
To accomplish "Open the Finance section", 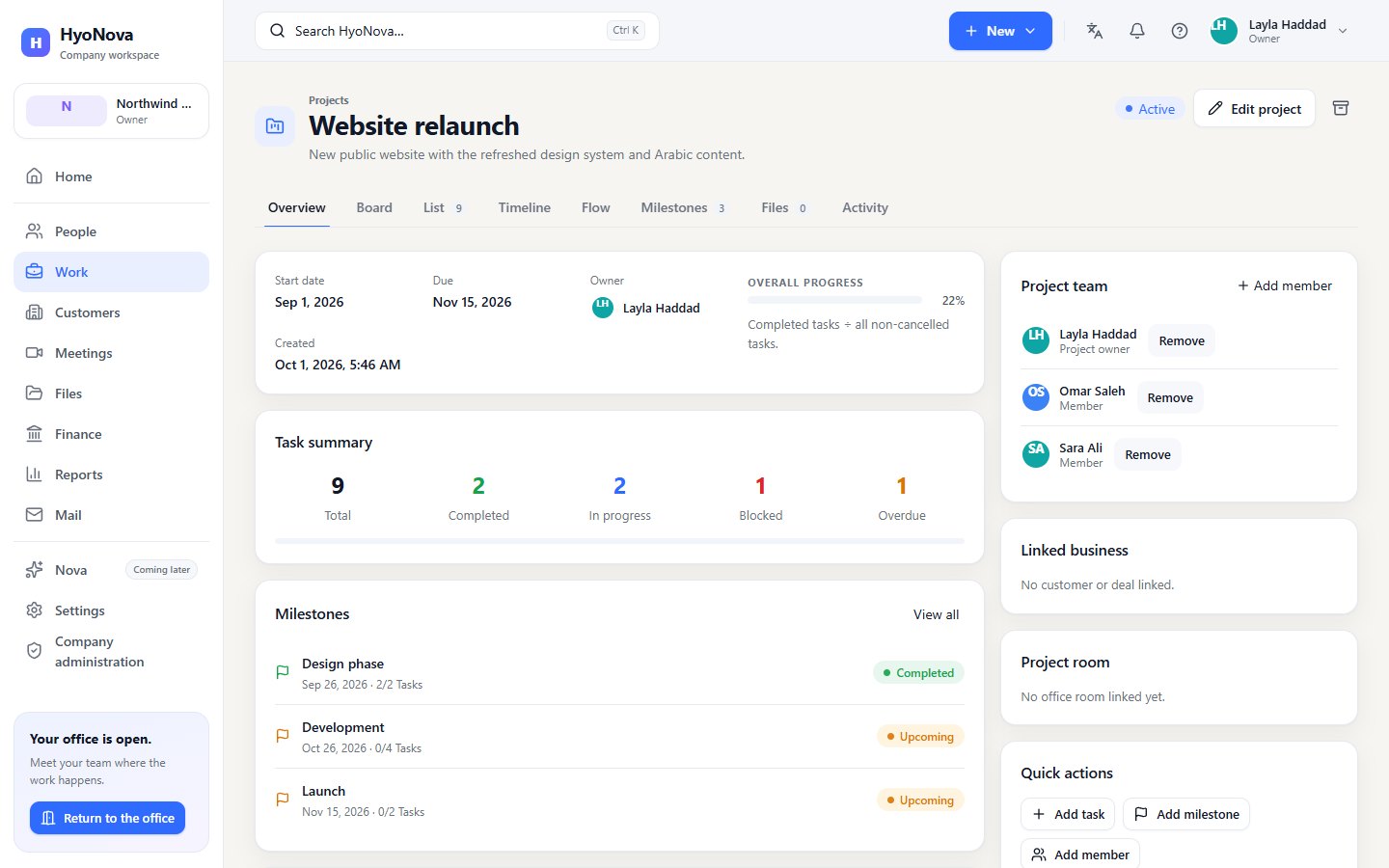I will pos(111,434).
